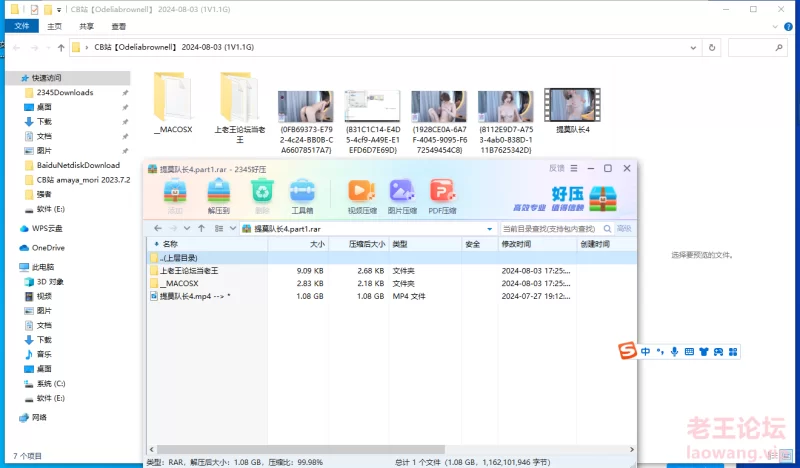This screenshot has width=800, height=468.
Task: Click the archive search input field
Action: tap(553, 229)
